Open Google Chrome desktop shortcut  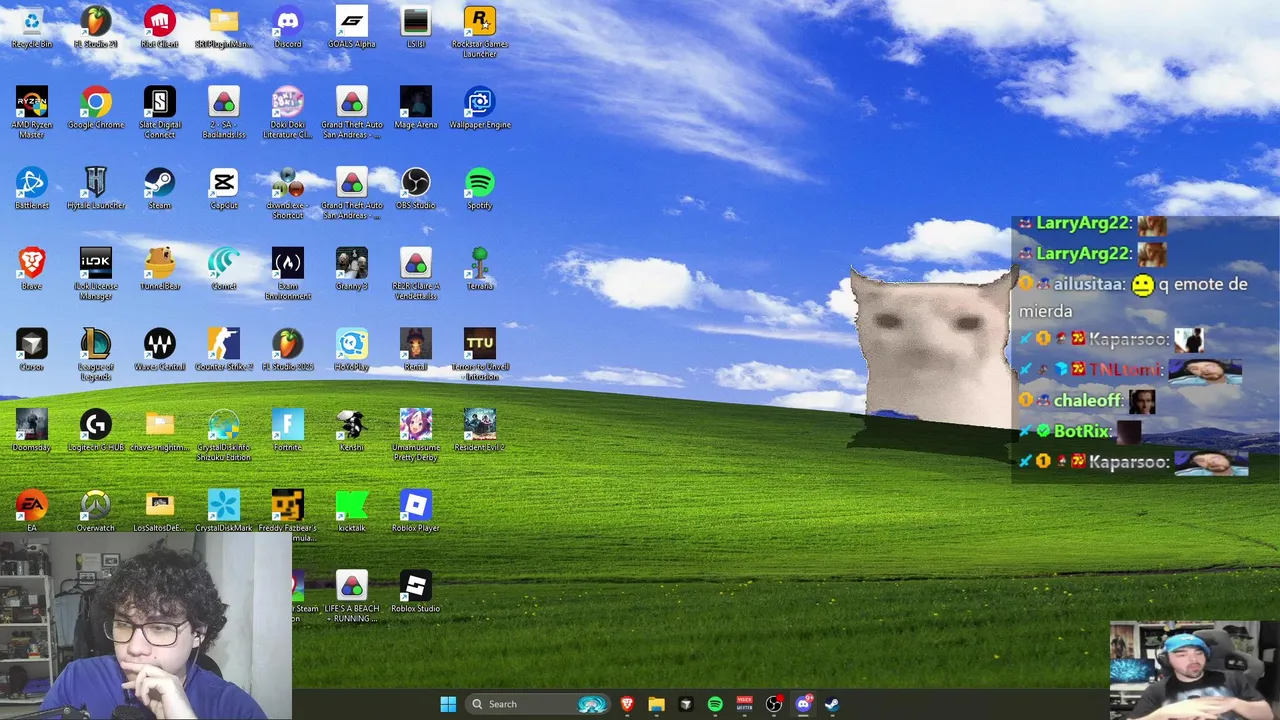coord(96,108)
